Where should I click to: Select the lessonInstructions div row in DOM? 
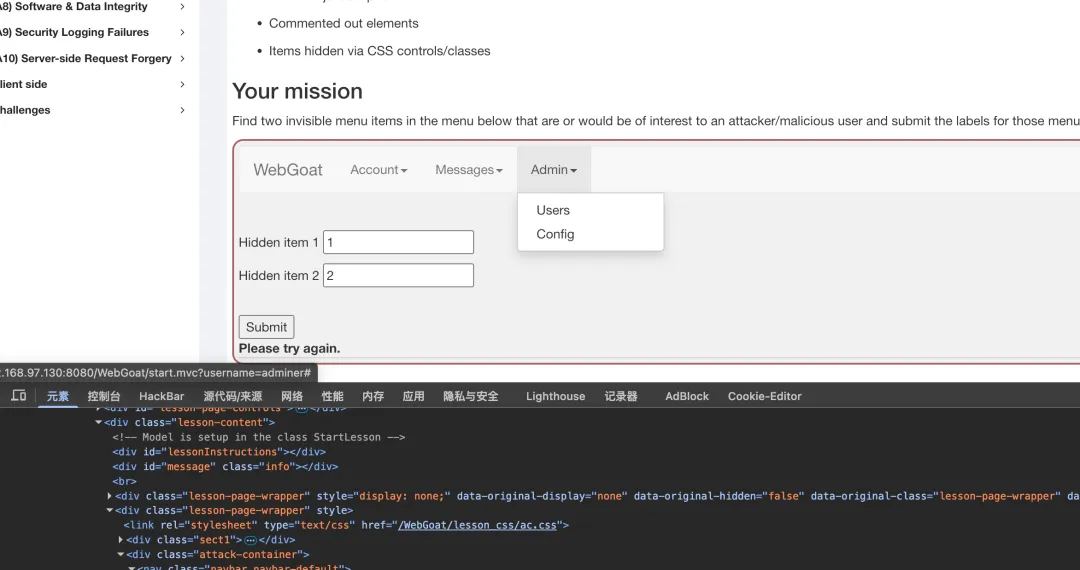click(219, 452)
